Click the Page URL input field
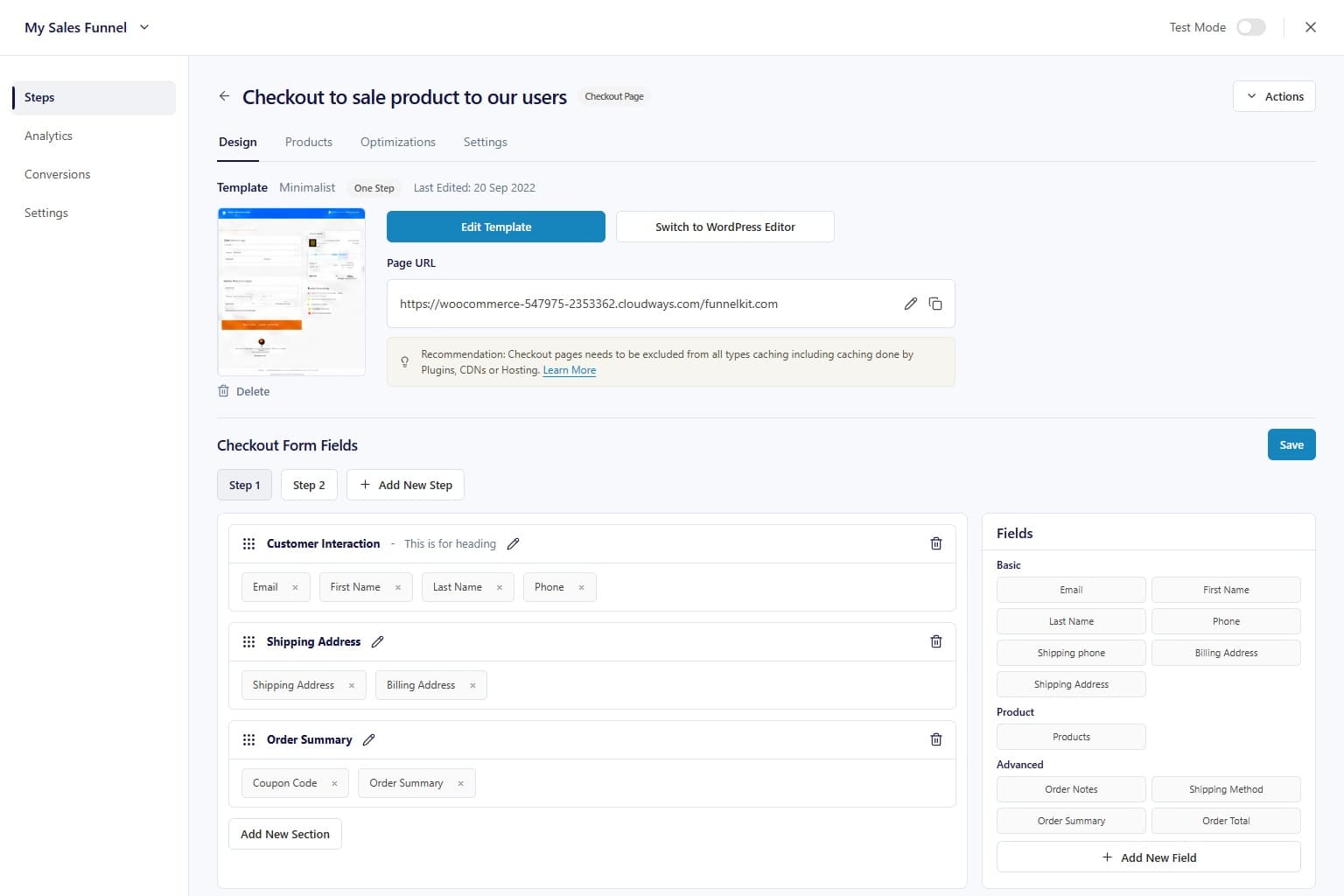This screenshot has width=1344, height=896. click(x=671, y=304)
